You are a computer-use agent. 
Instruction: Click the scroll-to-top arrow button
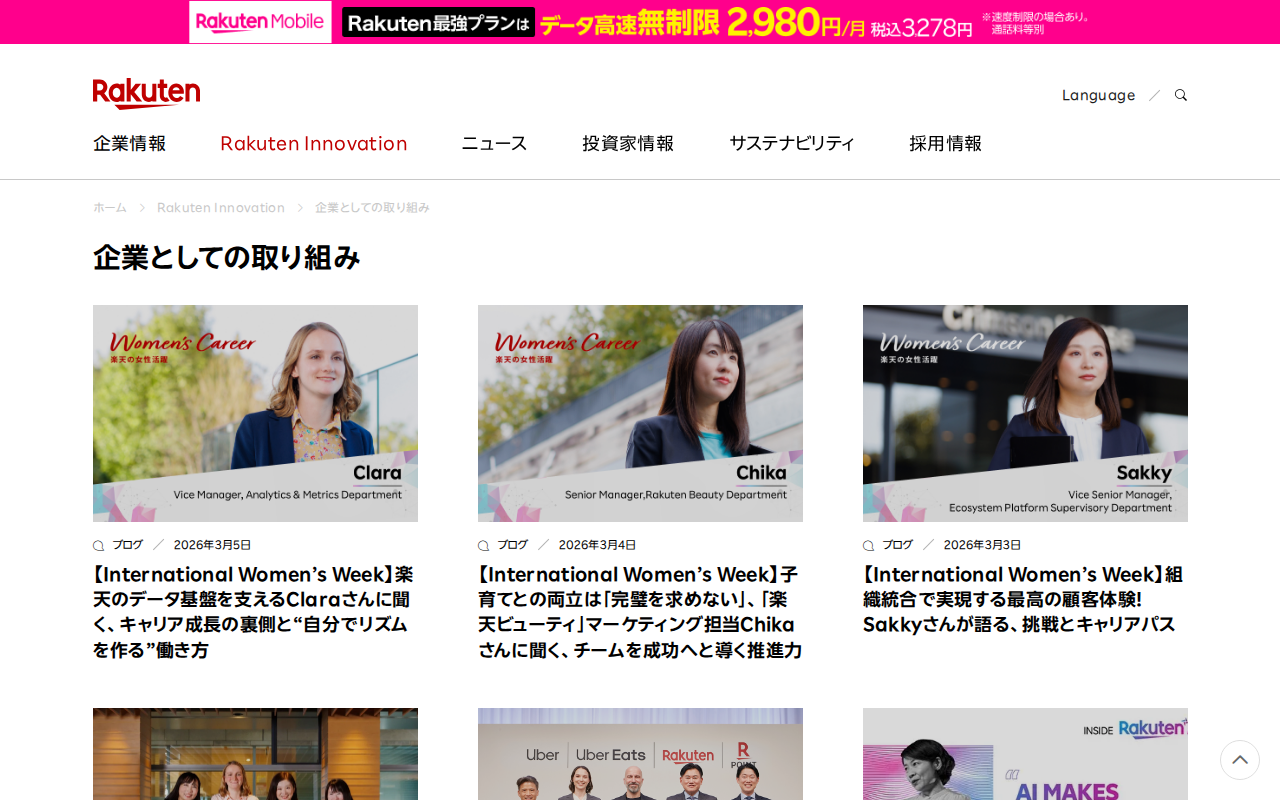(x=1240, y=760)
